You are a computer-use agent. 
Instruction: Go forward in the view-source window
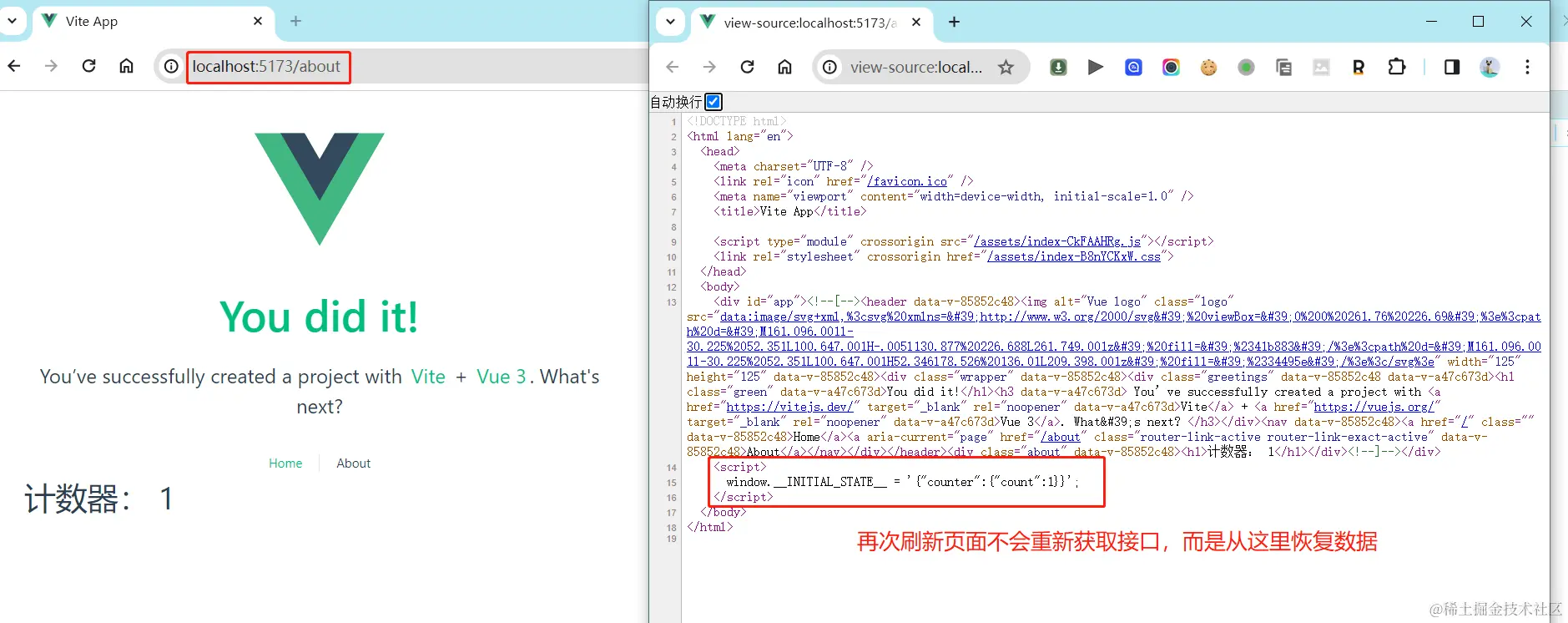[710, 67]
